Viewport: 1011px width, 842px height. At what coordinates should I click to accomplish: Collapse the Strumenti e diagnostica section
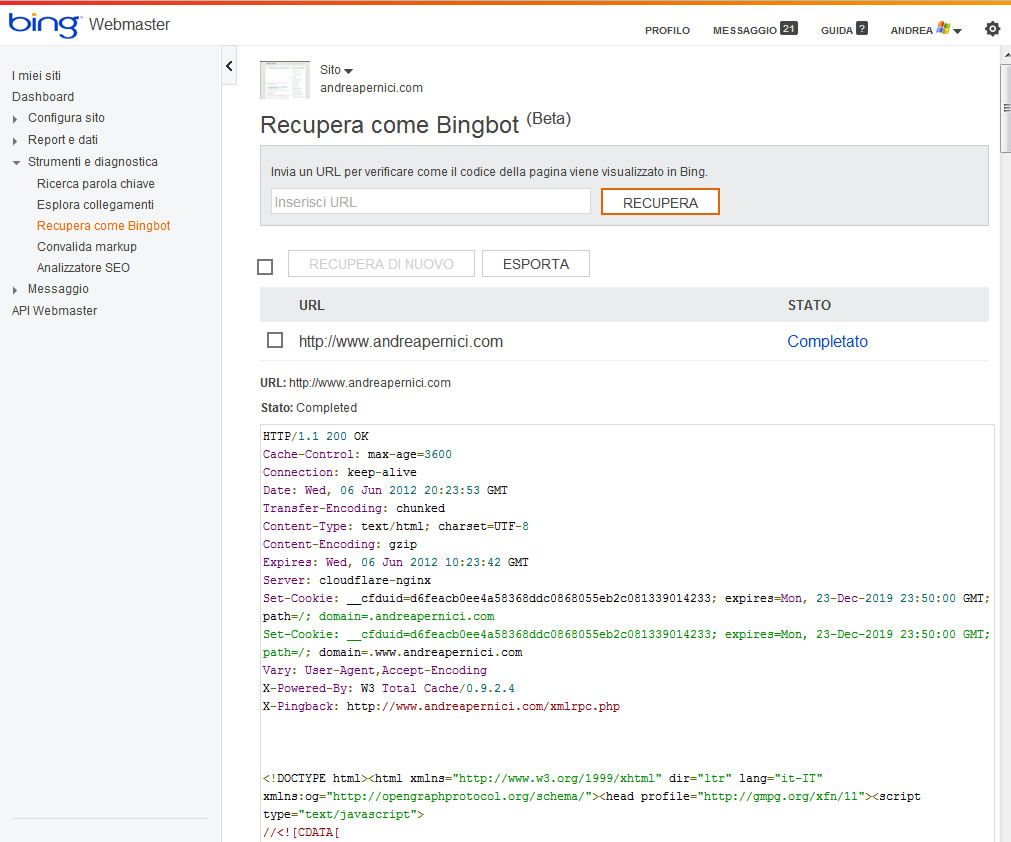click(x=16, y=162)
